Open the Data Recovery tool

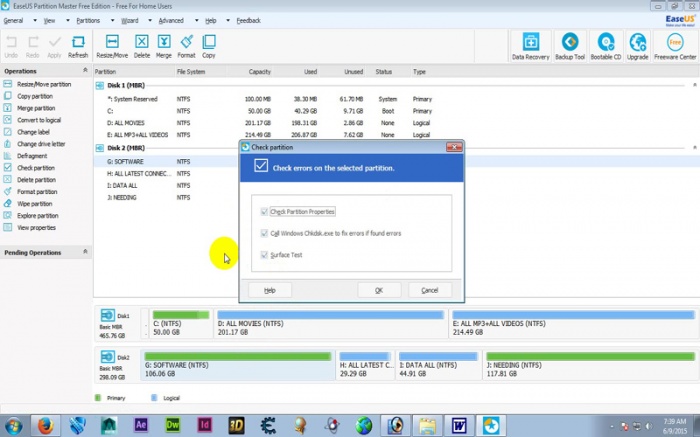531,45
